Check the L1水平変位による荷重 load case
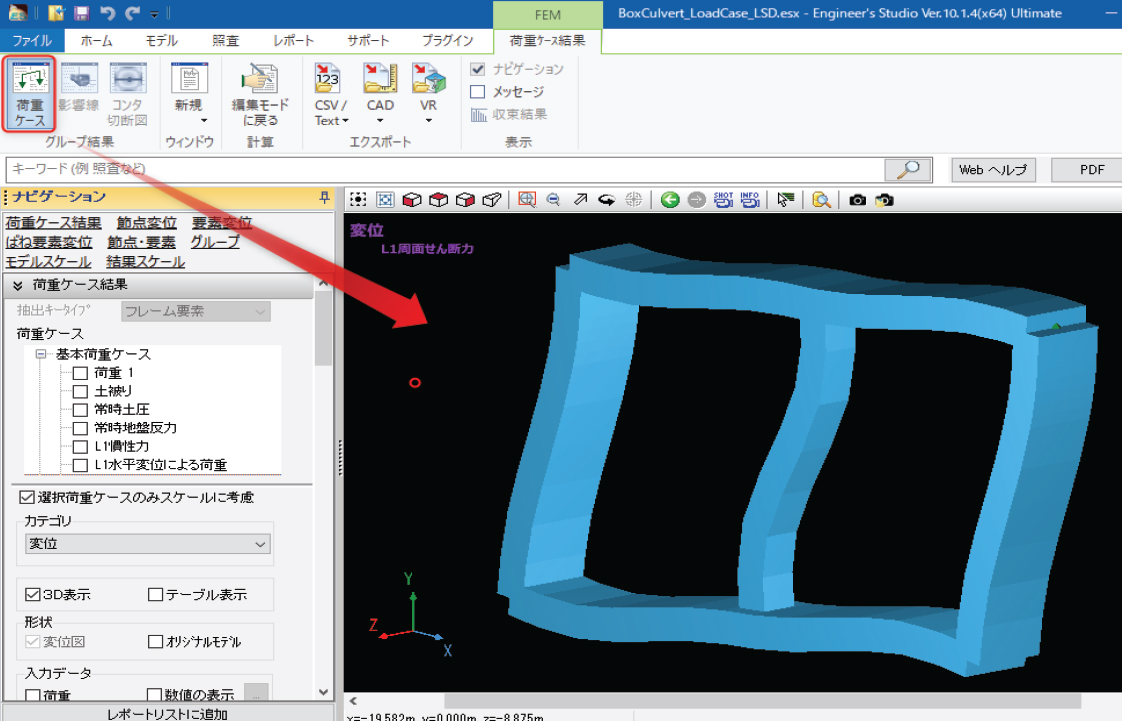Image resolution: width=1122 pixels, height=721 pixels. [x=80, y=466]
